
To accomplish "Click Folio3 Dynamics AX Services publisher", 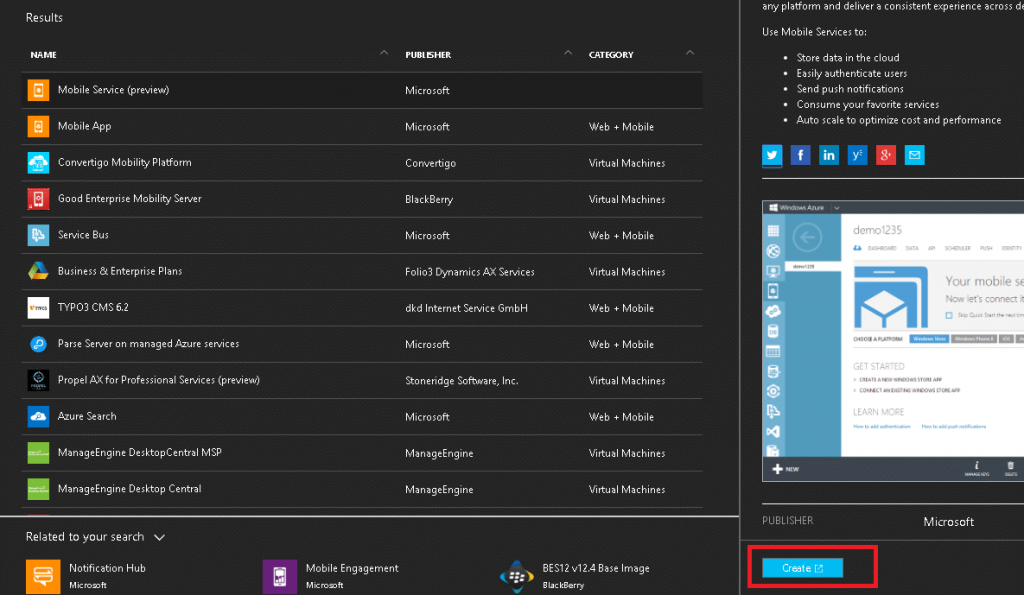I will click(470, 272).
